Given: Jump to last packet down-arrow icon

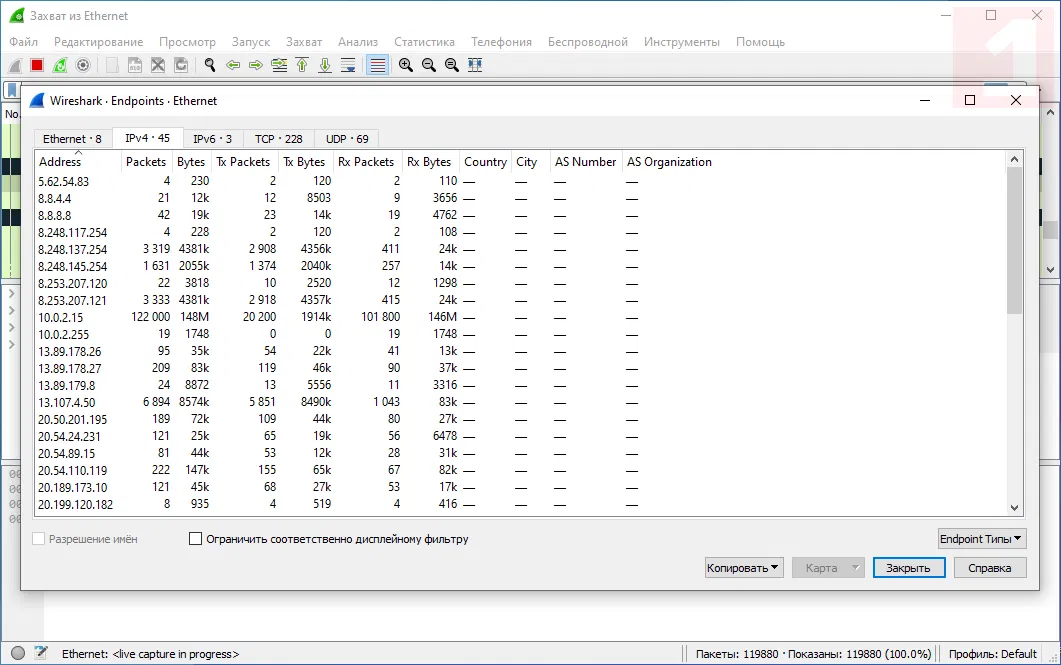Looking at the screenshot, I should point(325,65).
